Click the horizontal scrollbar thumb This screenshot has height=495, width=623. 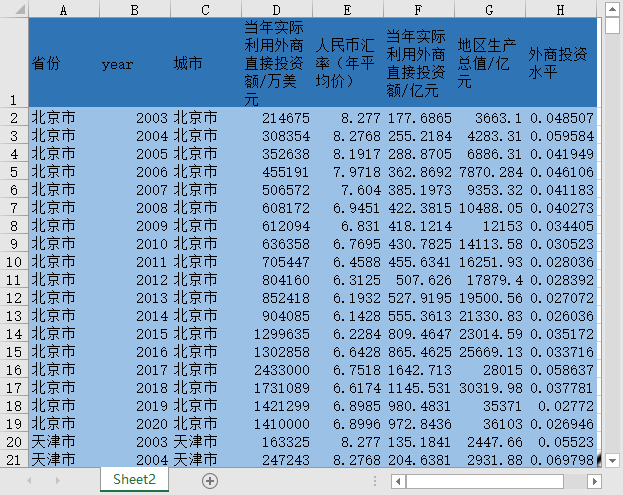(x=485, y=481)
